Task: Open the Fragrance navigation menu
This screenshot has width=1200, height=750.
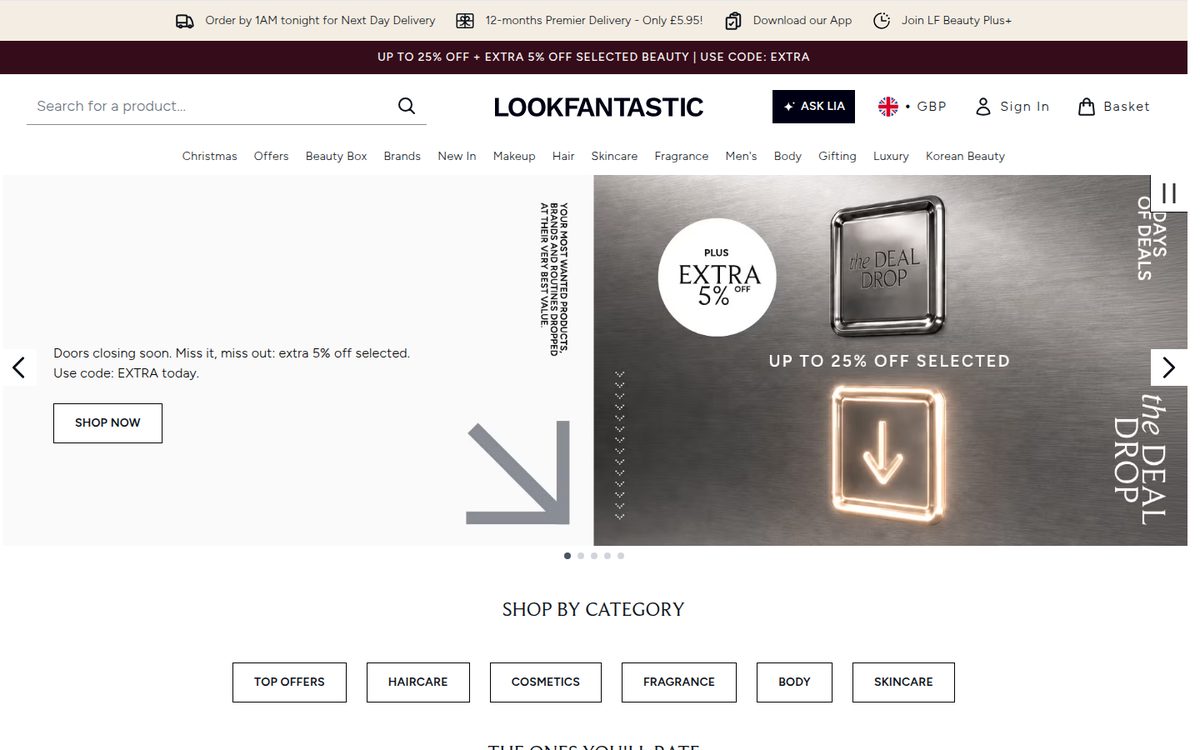Action: click(x=681, y=156)
